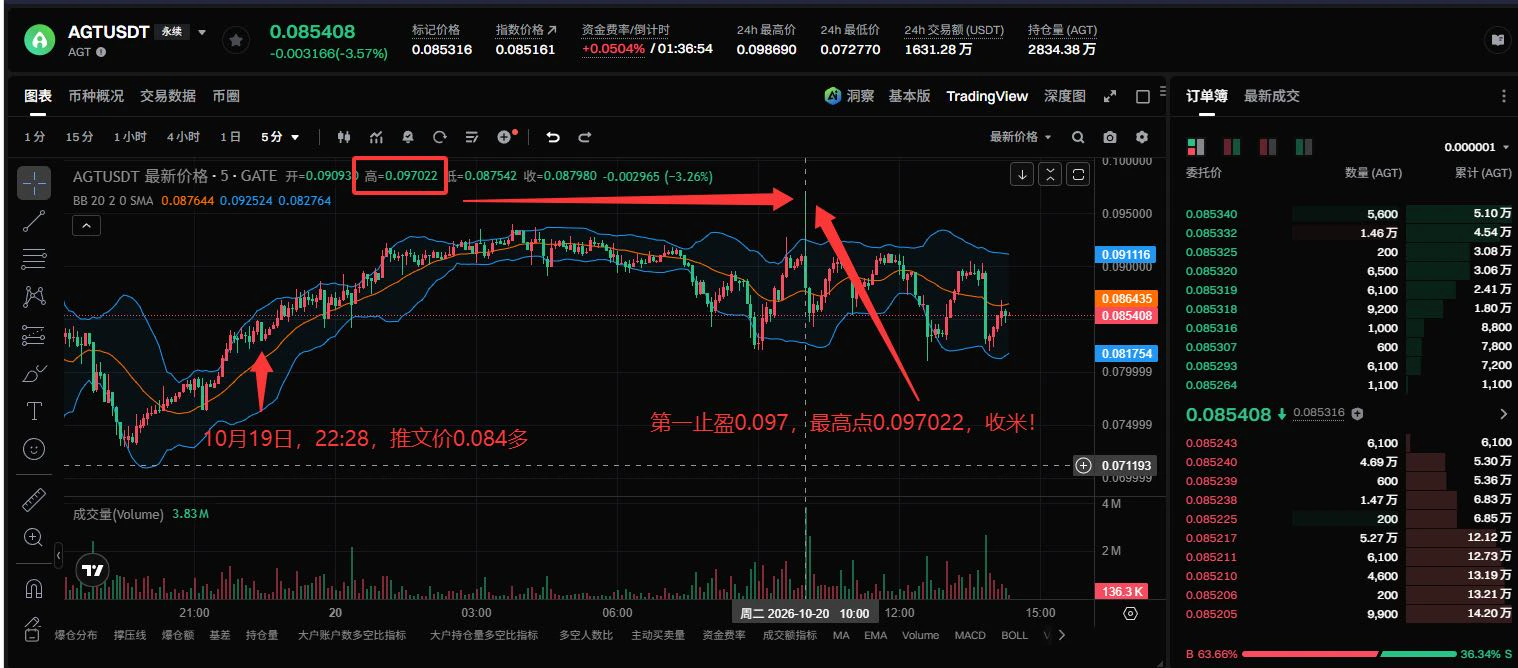Collapse the drawing toolbar side arrow
This screenshot has width=1518, height=668.
pos(58,555)
